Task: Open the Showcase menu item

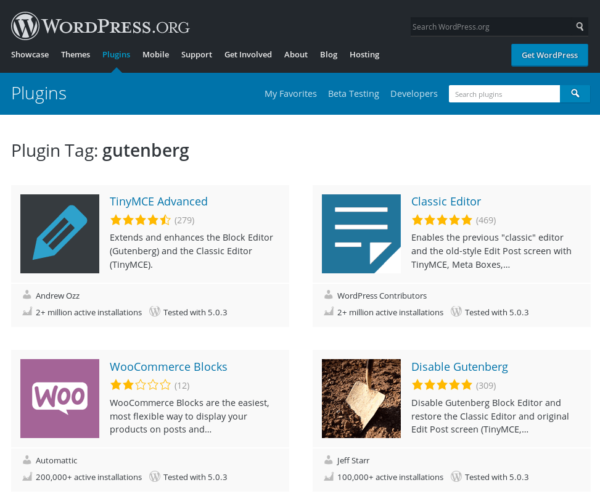Action: pos(30,55)
